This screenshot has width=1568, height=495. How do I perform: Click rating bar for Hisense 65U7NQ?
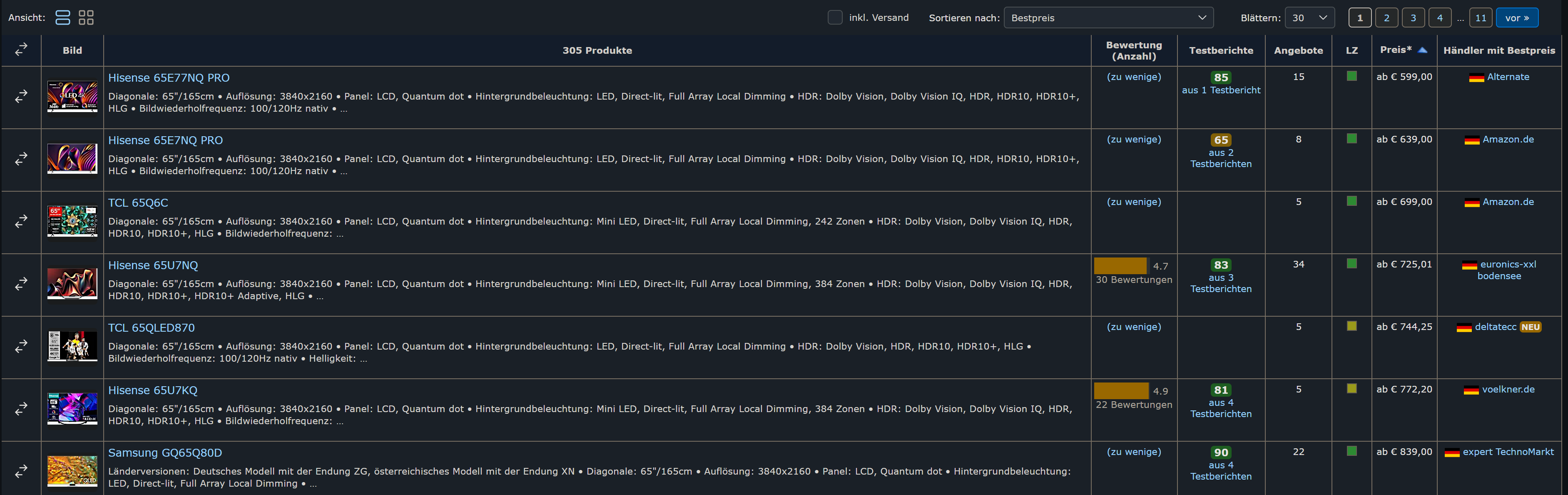(1120, 266)
